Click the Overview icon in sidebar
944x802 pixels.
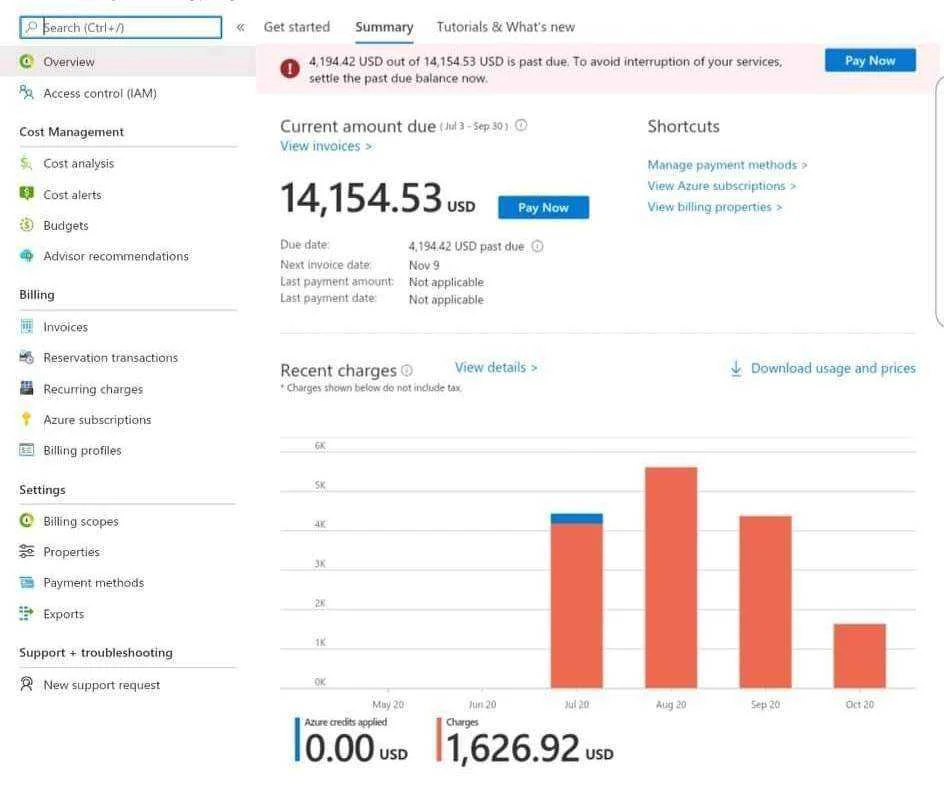click(x=26, y=61)
